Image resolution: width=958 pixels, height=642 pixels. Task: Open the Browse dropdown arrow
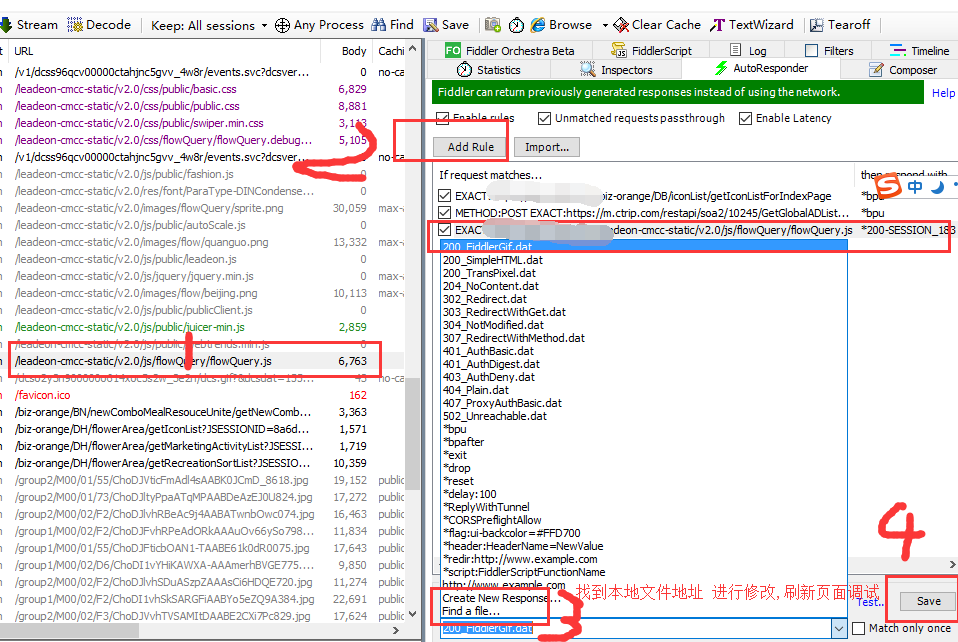[x=605, y=26]
